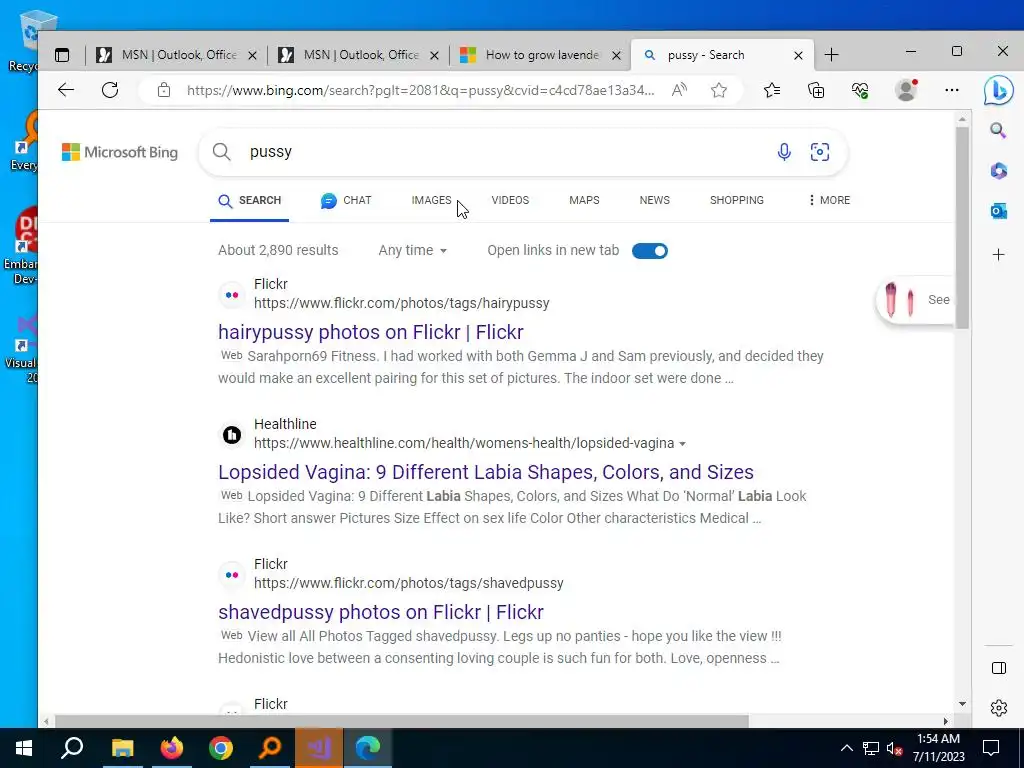
Task: Click the Microsoft Bing logo
Action: 120,152
